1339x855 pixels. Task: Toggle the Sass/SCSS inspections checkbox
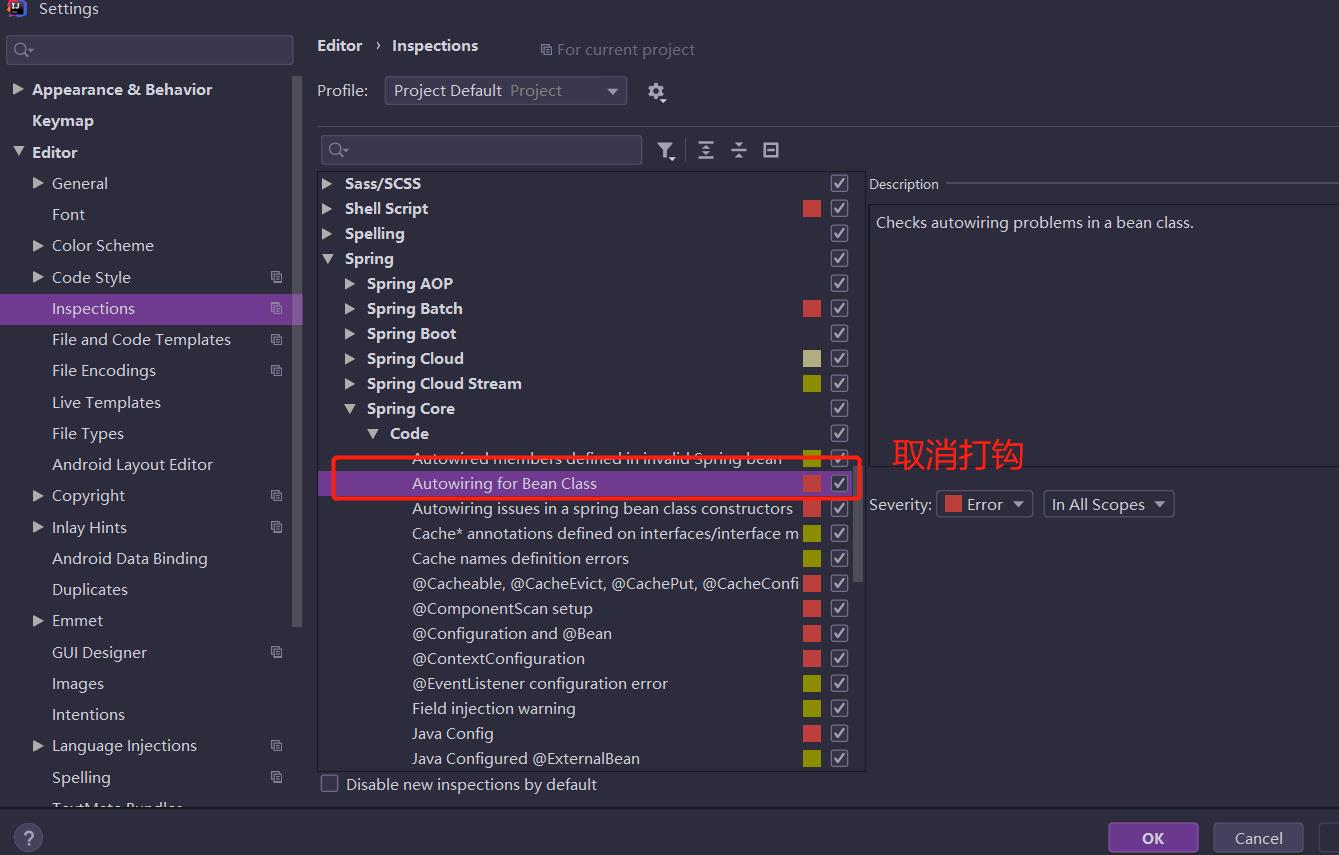coord(839,183)
